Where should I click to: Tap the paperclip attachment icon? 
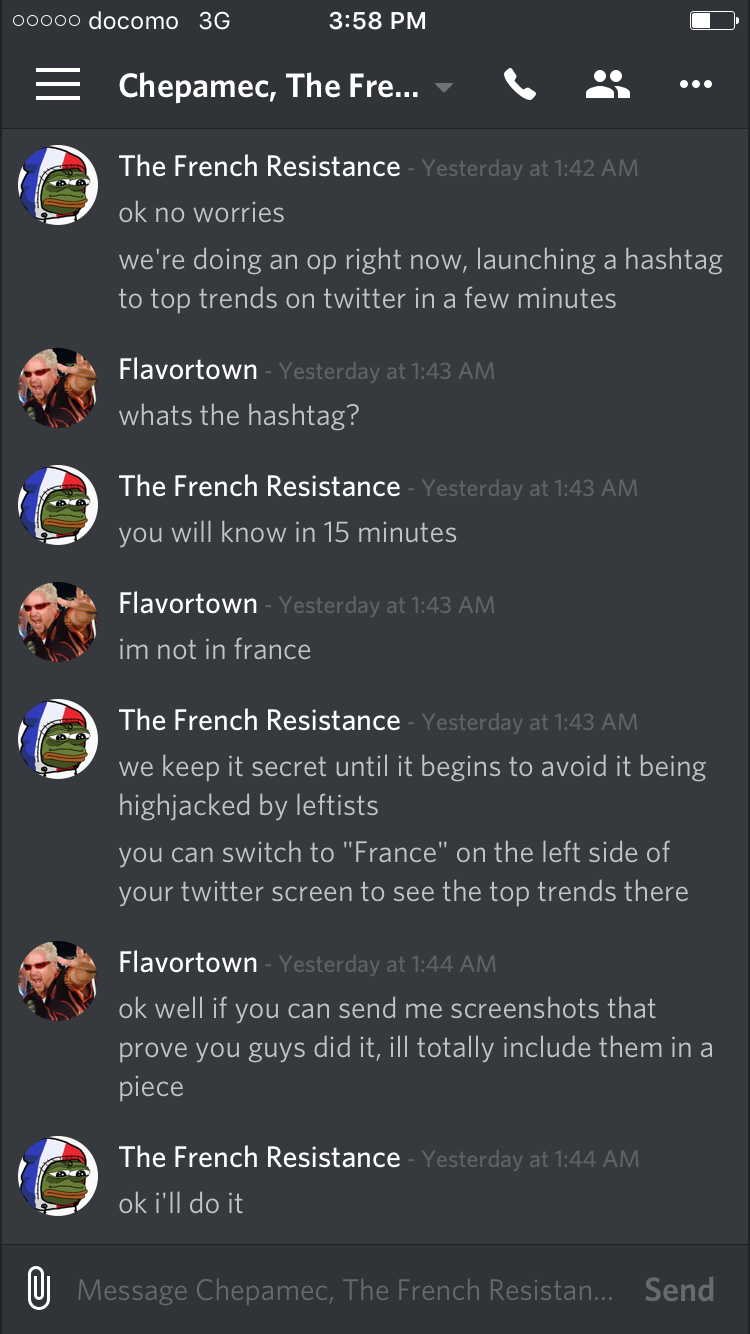(x=38, y=1289)
